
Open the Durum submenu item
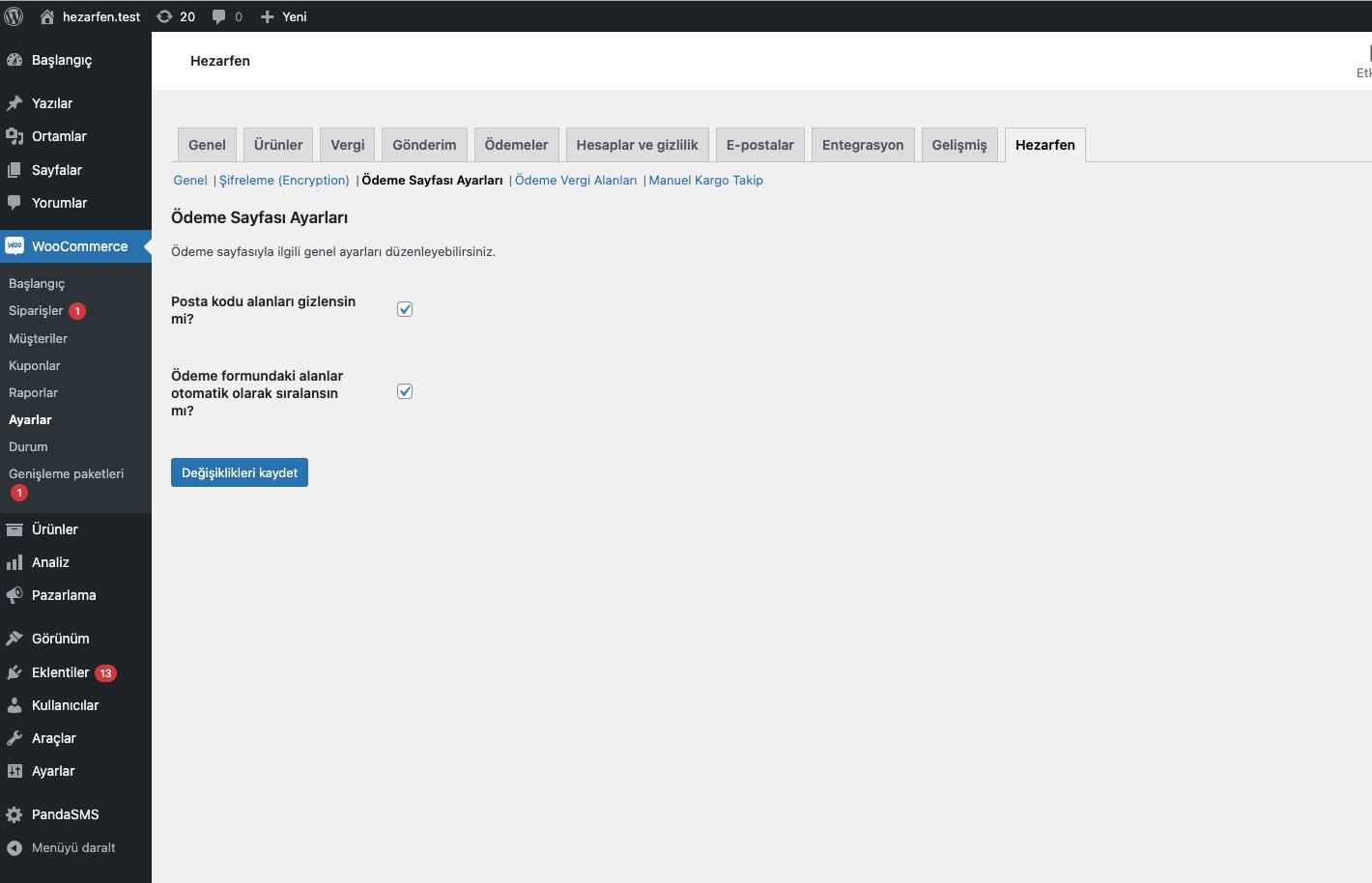point(28,446)
